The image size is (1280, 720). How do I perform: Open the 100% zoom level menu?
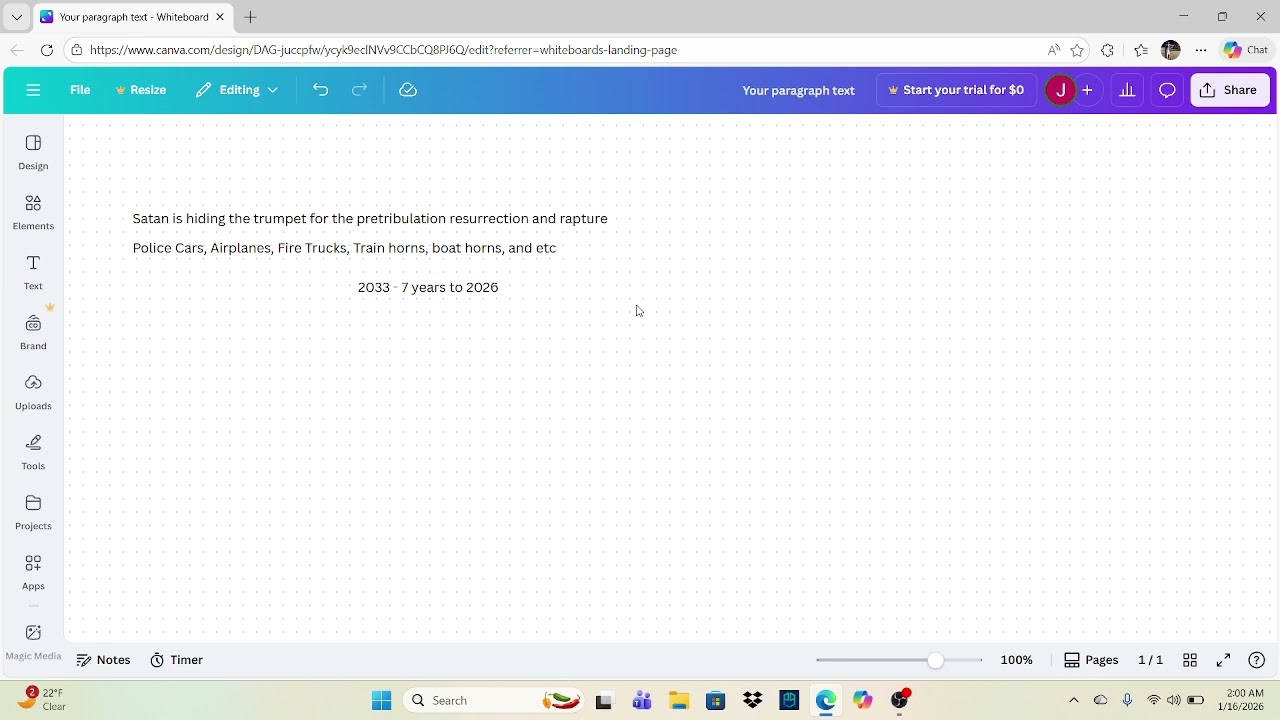click(1016, 660)
